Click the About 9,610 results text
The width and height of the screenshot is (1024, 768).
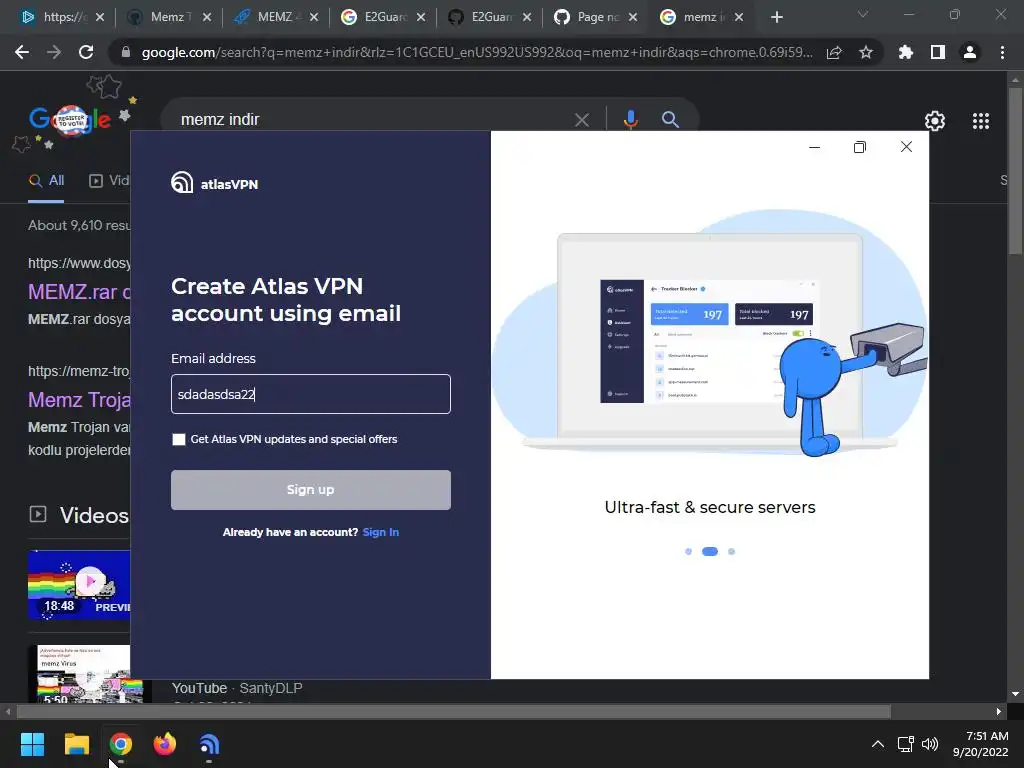coord(79,225)
